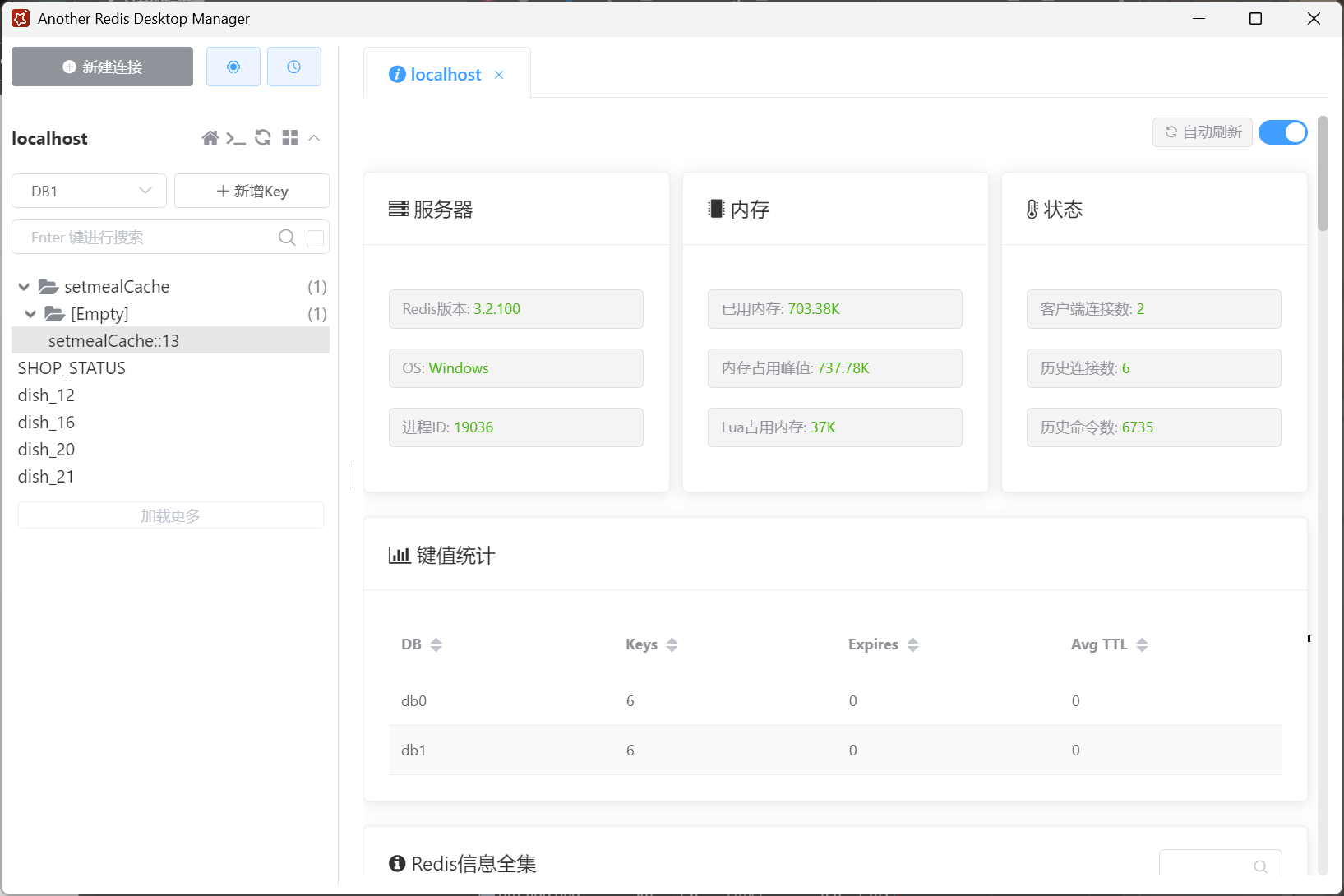Collapse the setmealCache folder
Image resolution: width=1344 pixels, height=896 pixels.
pos(24,287)
